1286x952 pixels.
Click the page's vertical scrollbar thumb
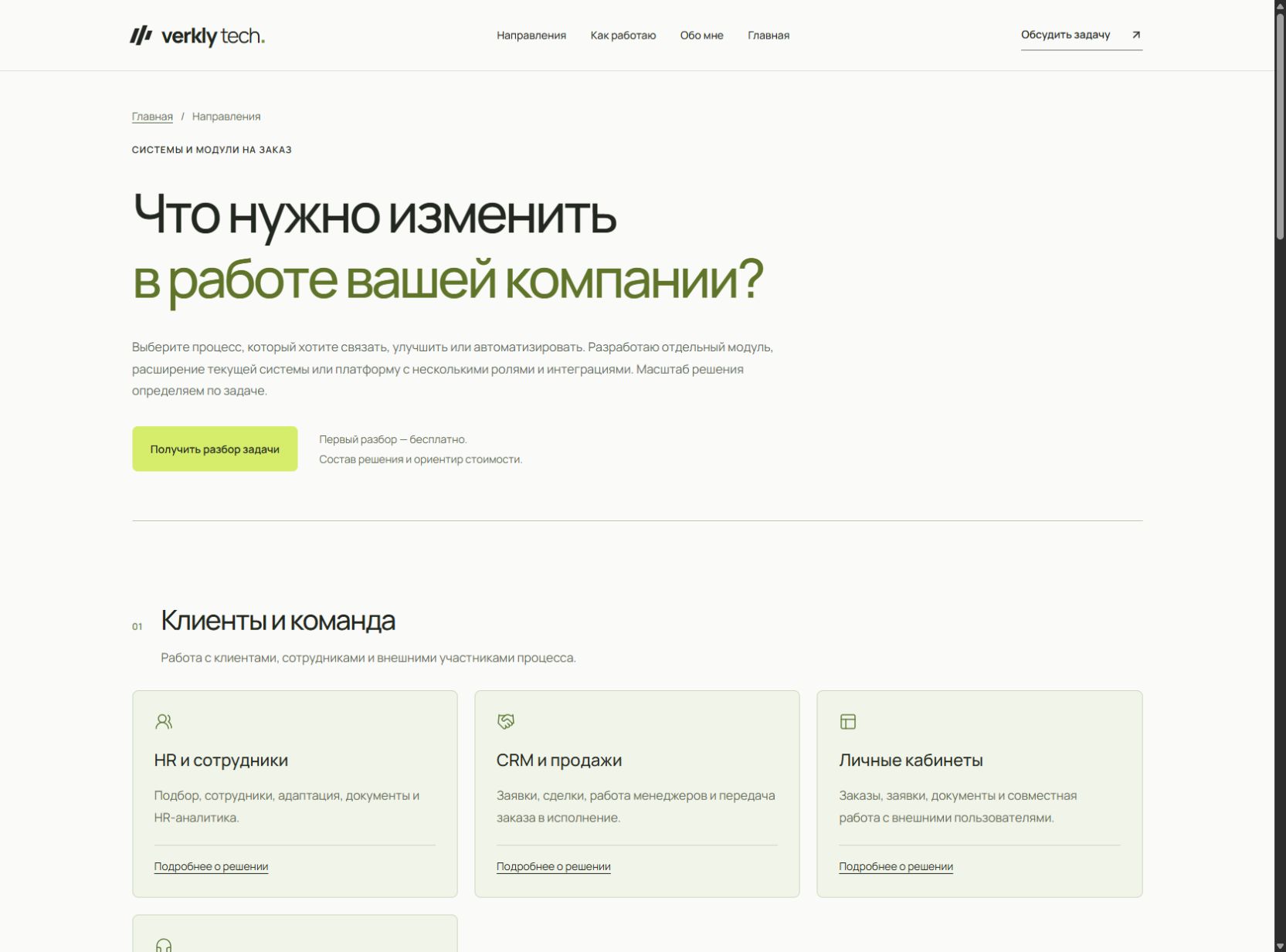(x=1280, y=127)
